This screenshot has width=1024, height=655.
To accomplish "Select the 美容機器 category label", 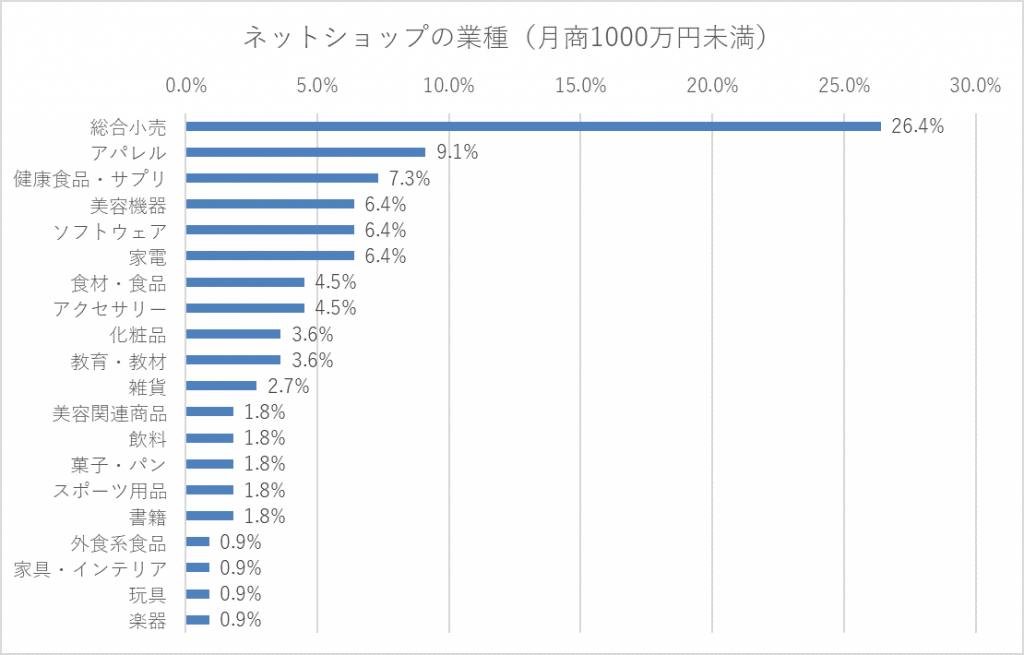I will point(128,206).
